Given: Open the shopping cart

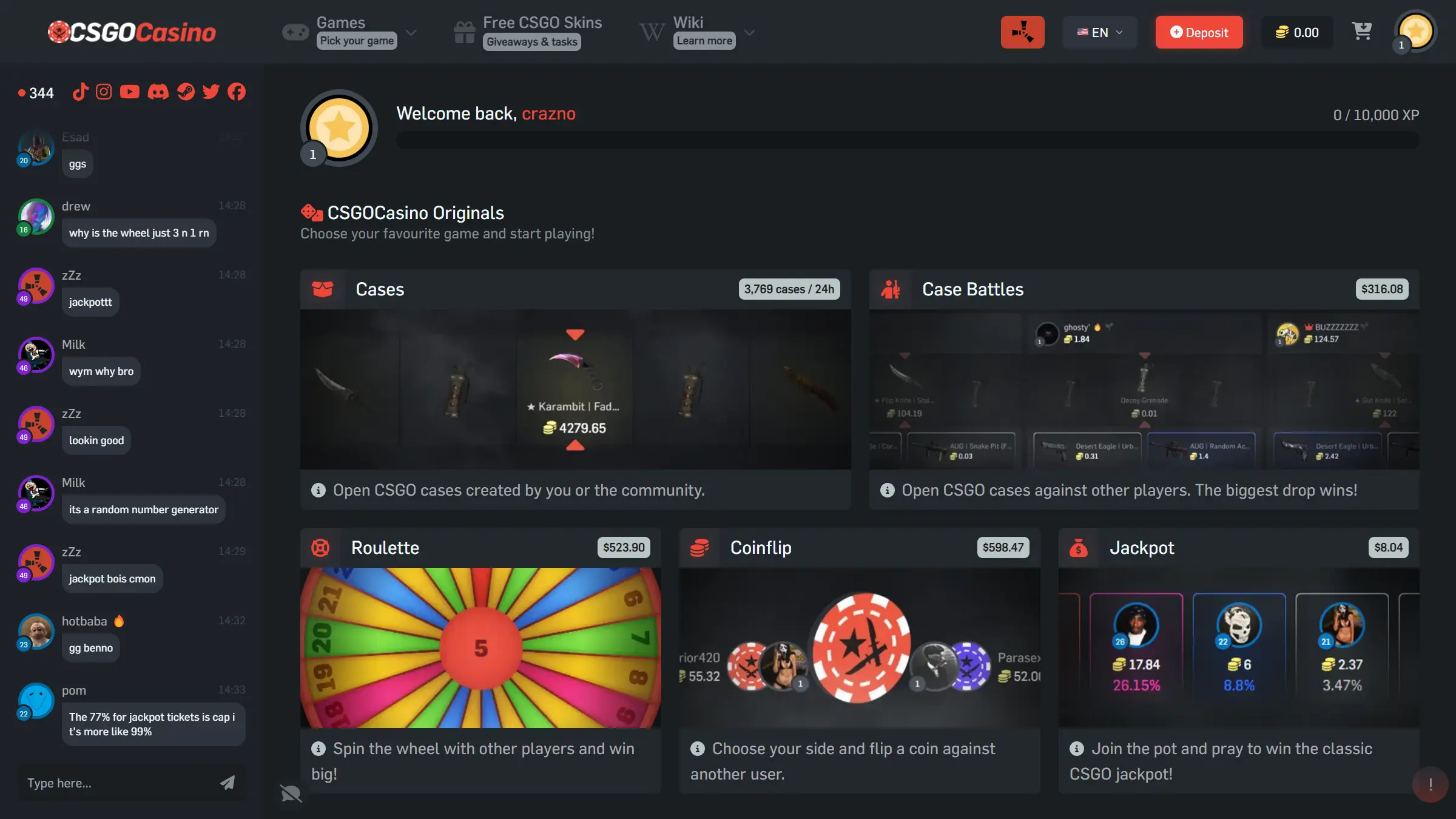Looking at the screenshot, I should pos(1362,32).
